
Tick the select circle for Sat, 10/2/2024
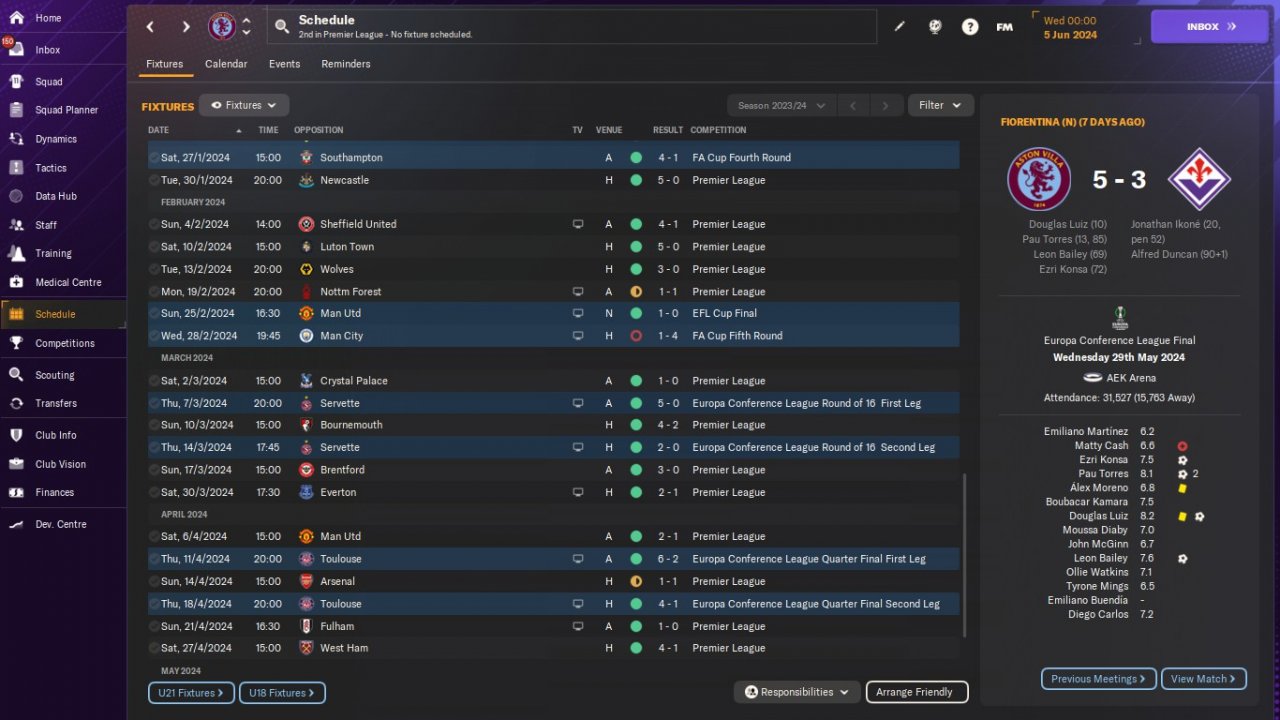coord(154,247)
